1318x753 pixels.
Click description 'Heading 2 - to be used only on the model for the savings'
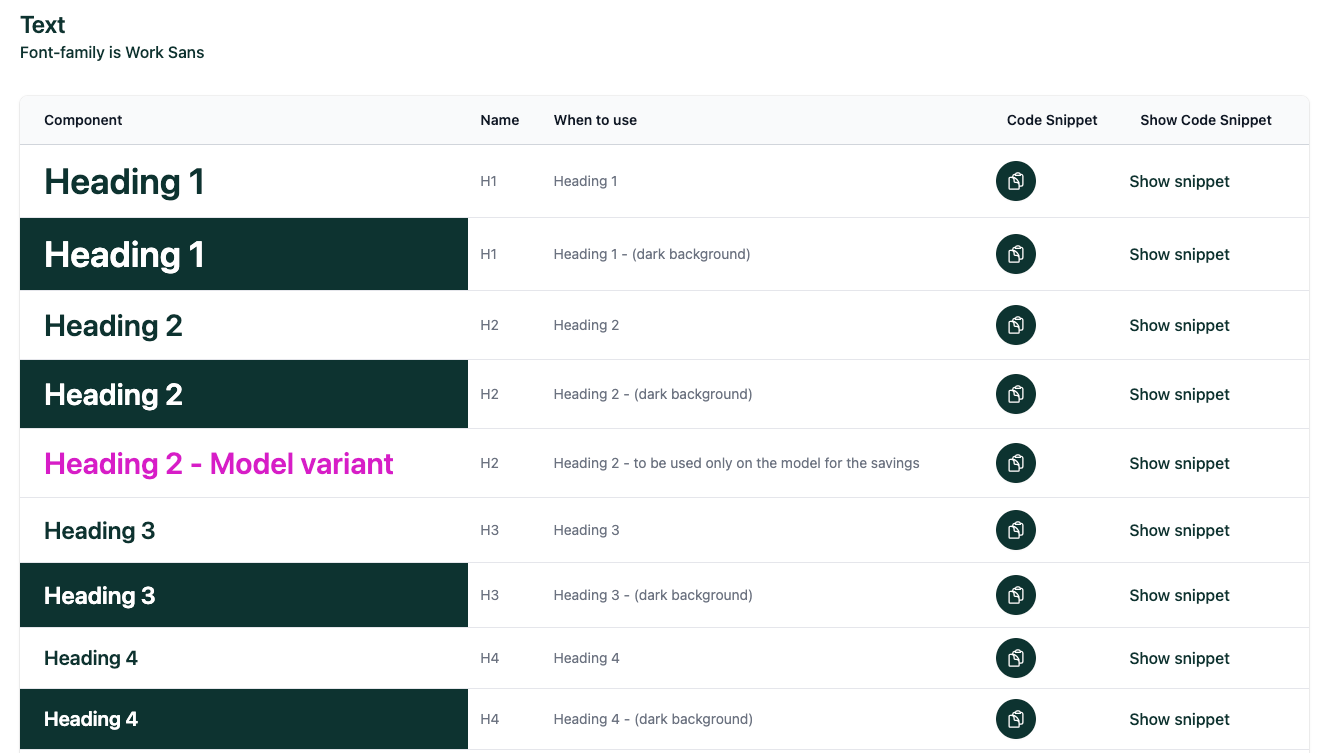click(736, 463)
